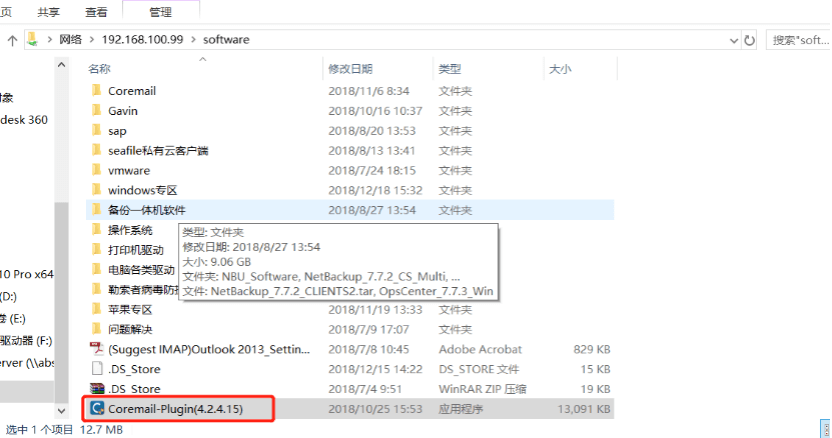Click the WinRAR ZIP 压缩 type cell
Image resolution: width=832 pixels, height=438 pixels.
point(482,389)
